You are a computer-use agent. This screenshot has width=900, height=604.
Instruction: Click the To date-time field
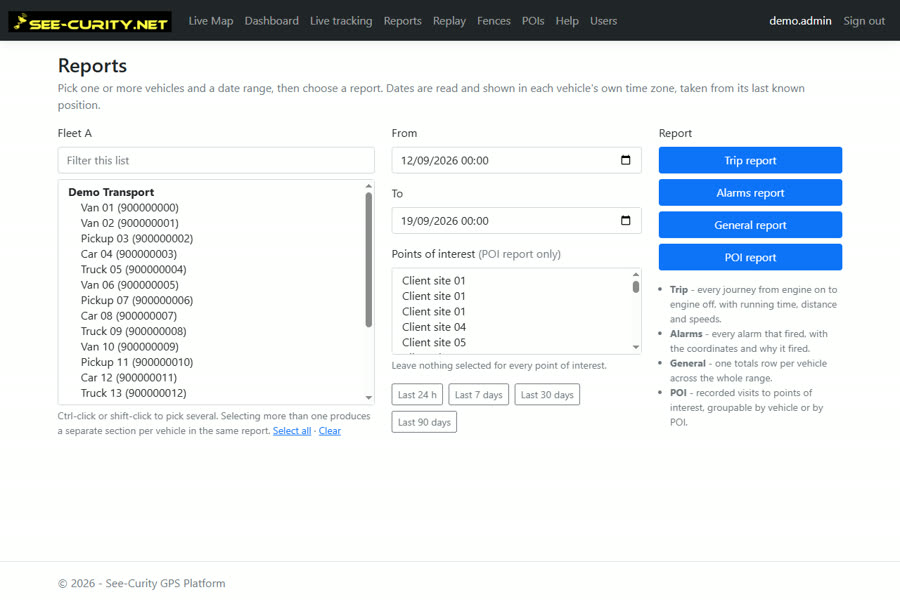coord(516,220)
